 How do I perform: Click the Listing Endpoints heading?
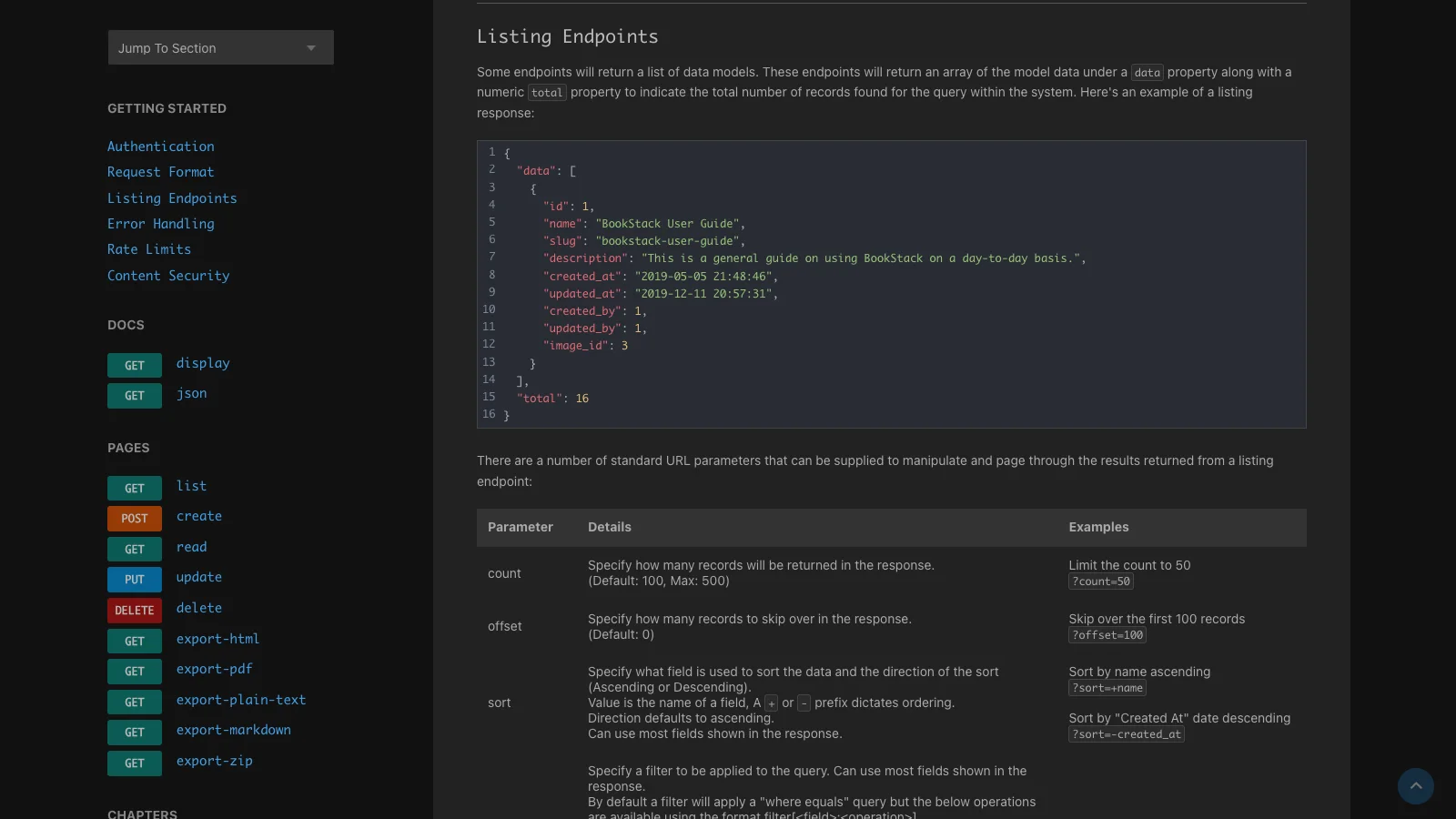tap(568, 36)
